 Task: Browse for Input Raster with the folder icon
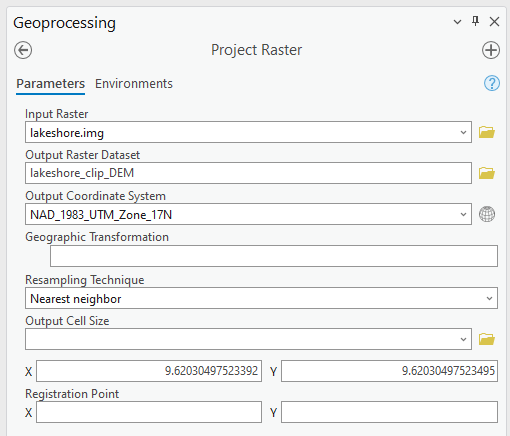(x=487, y=132)
